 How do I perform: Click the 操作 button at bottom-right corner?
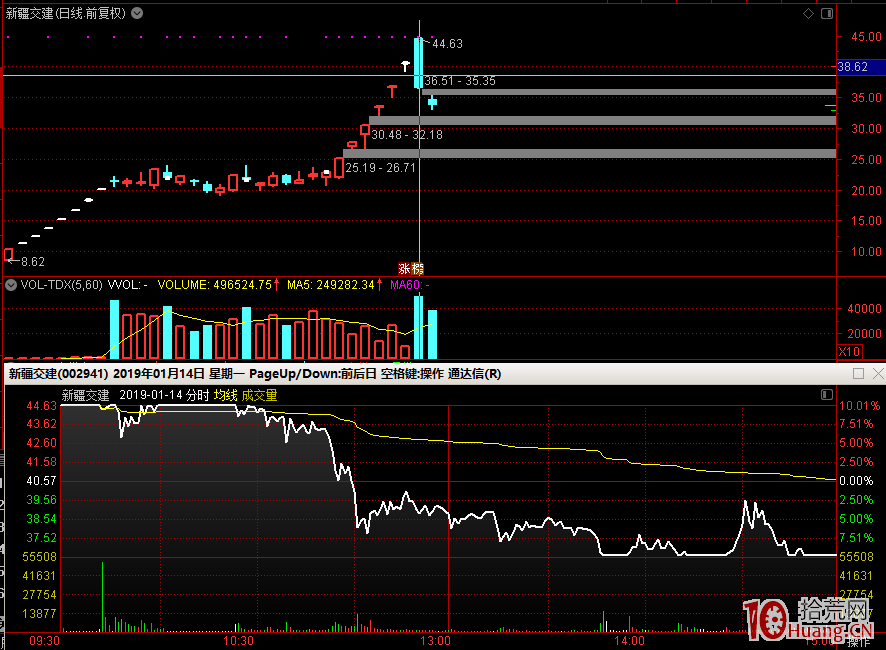[x=859, y=642]
